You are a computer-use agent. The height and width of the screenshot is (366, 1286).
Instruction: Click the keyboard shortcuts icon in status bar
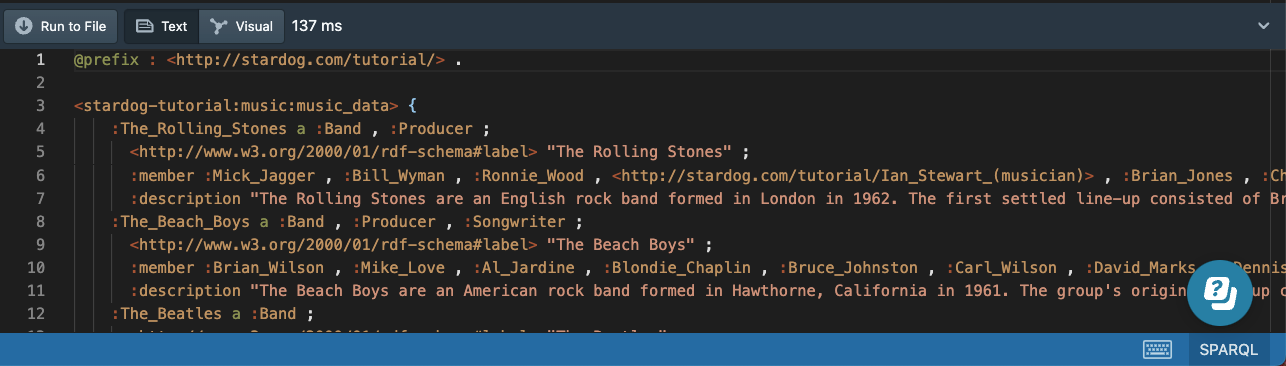pyautogui.click(x=1157, y=349)
